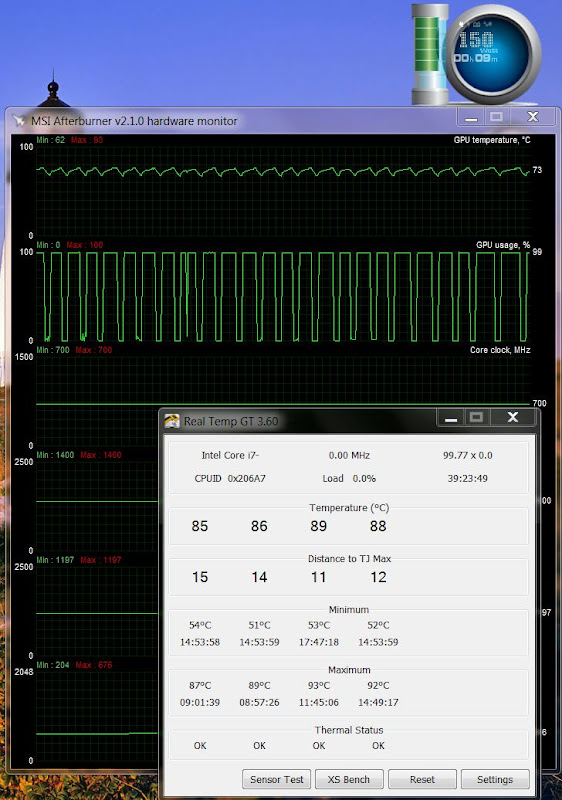
Task: Click the maximum temperature 93°C
Action: (319, 685)
